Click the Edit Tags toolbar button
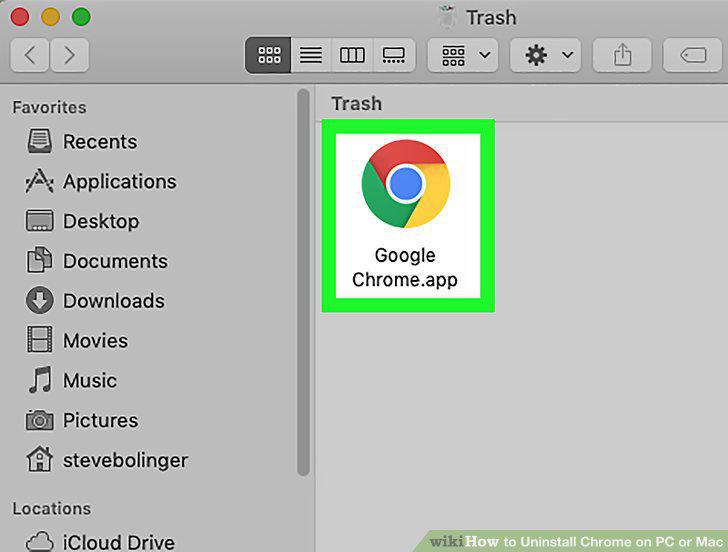The height and width of the screenshot is (552, 728). pyautogui.click(x=693, y=55)
